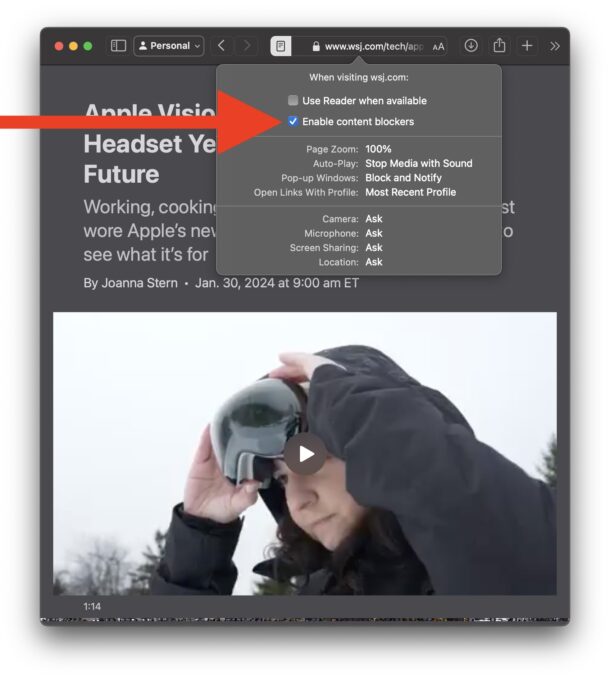
Task: Open the Downloads icon in the toolbar
Action: [471, 46]
